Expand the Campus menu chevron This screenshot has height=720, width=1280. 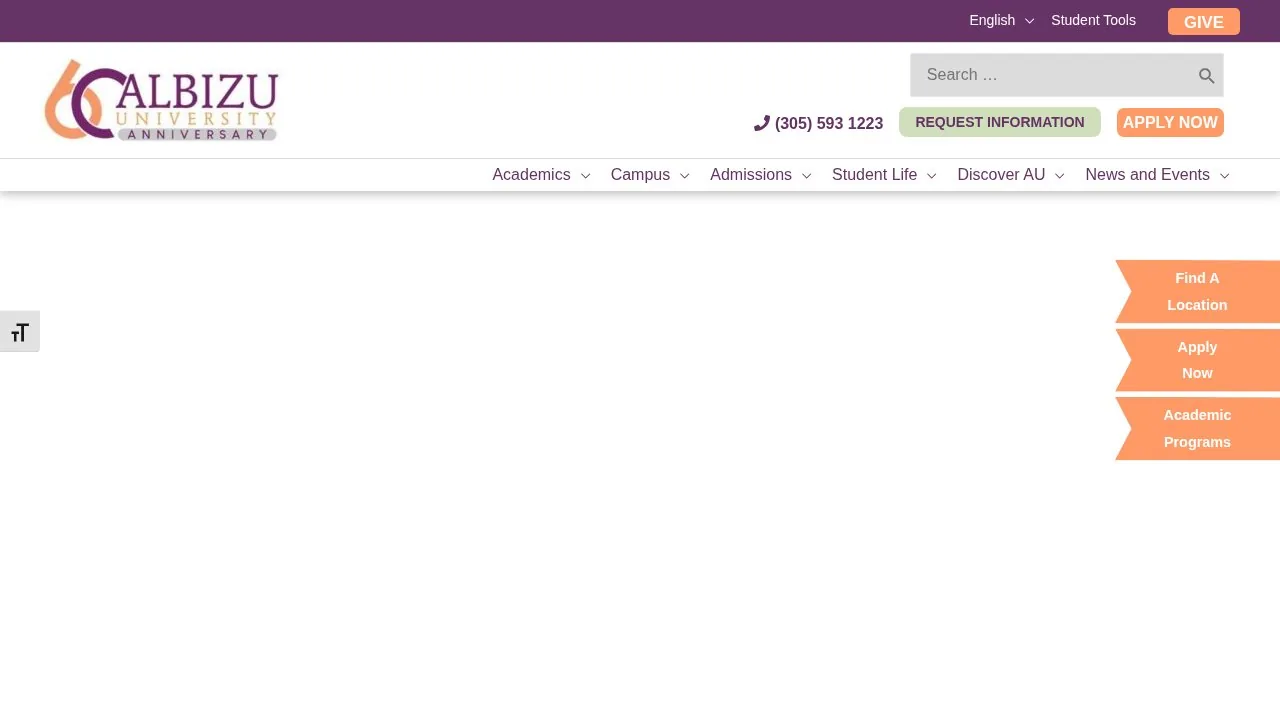coord(684,176)
